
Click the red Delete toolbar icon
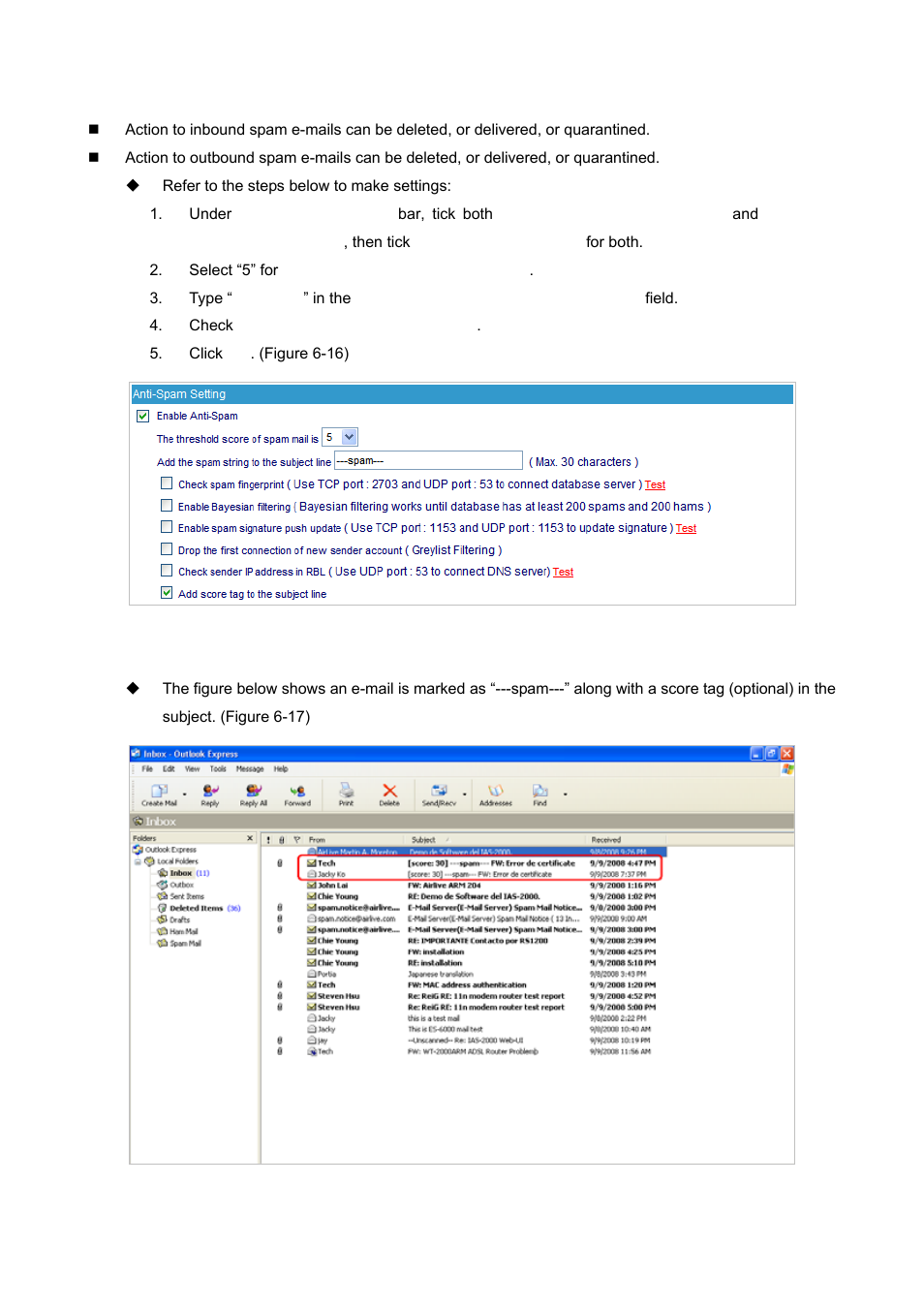(x=389, y=794)
